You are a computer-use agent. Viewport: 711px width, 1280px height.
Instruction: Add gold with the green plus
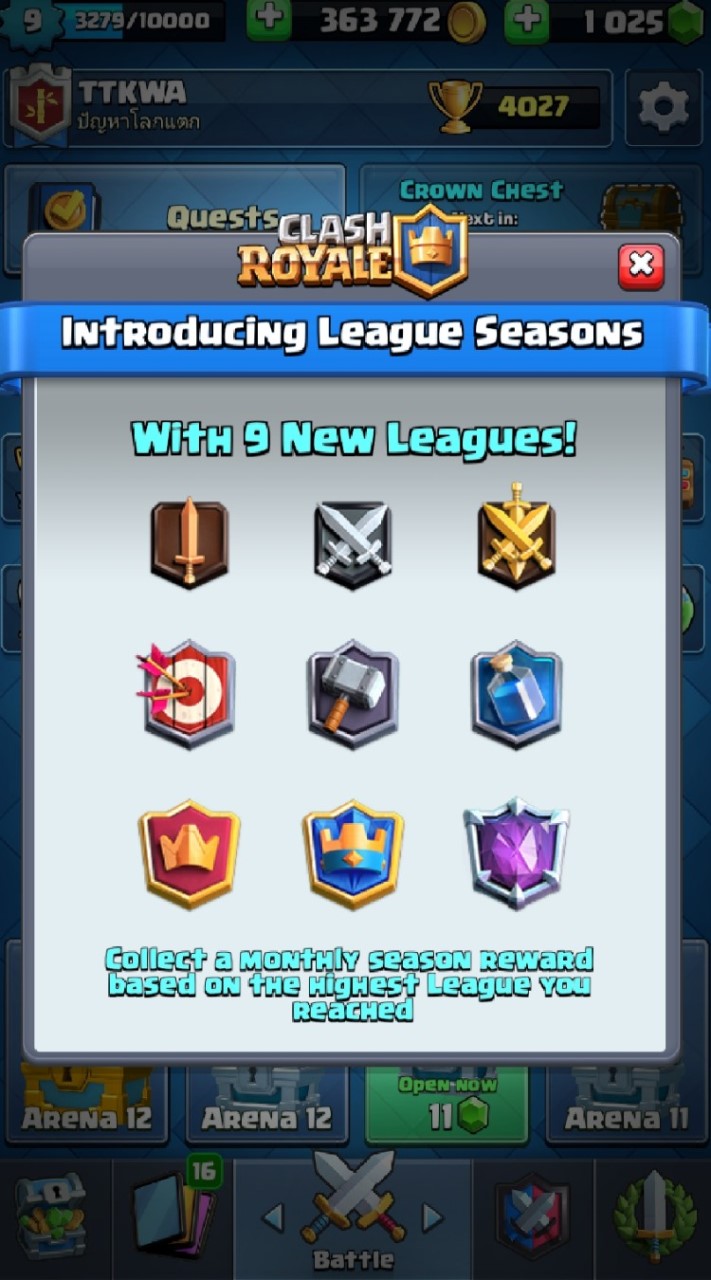point(267,20)
